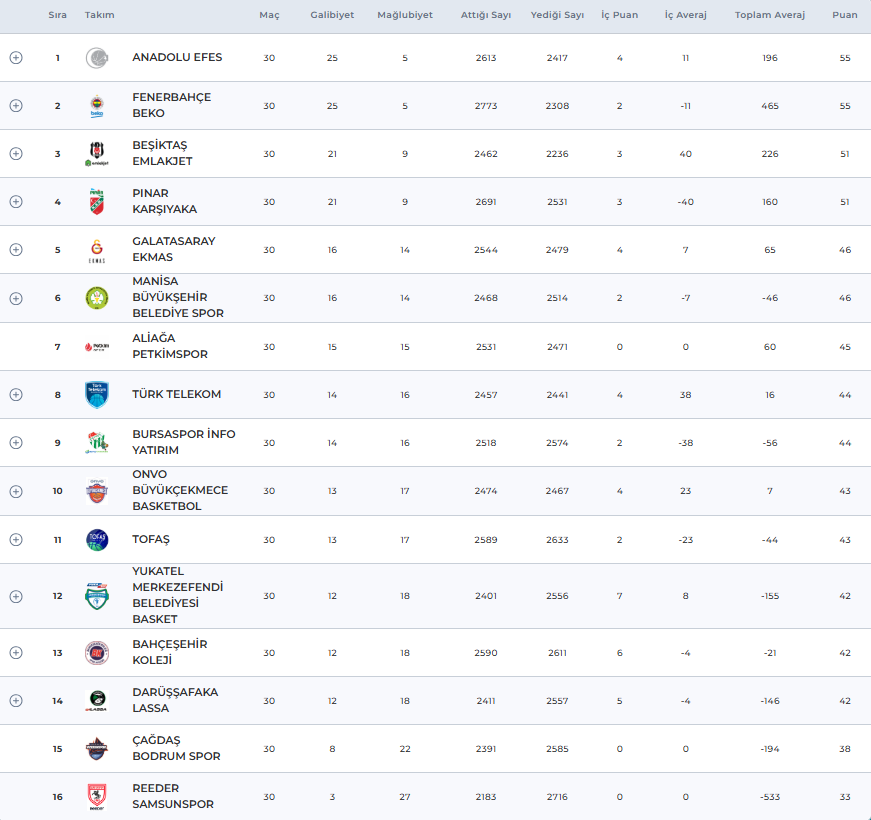The height and width of the screenshot is (820, 871).
Task: Open the Aliağa Petkimspor team name
Action: [170, 347]
